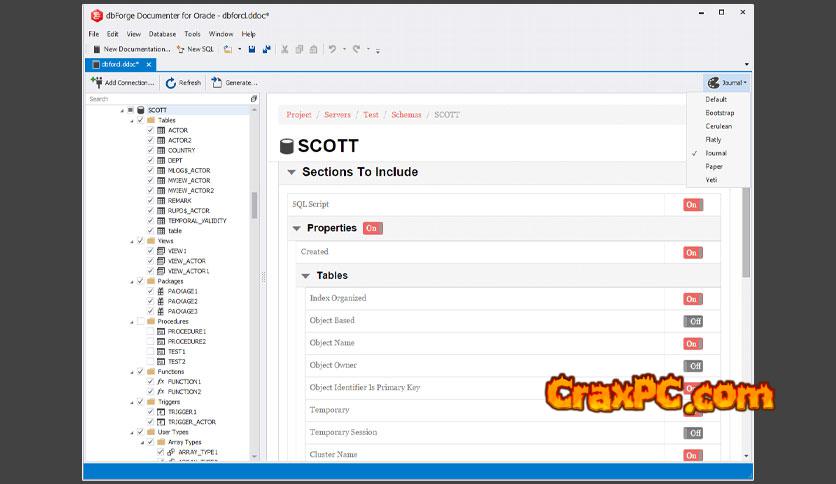Open the Journal theme dropdown

click(x=727, y=83)
